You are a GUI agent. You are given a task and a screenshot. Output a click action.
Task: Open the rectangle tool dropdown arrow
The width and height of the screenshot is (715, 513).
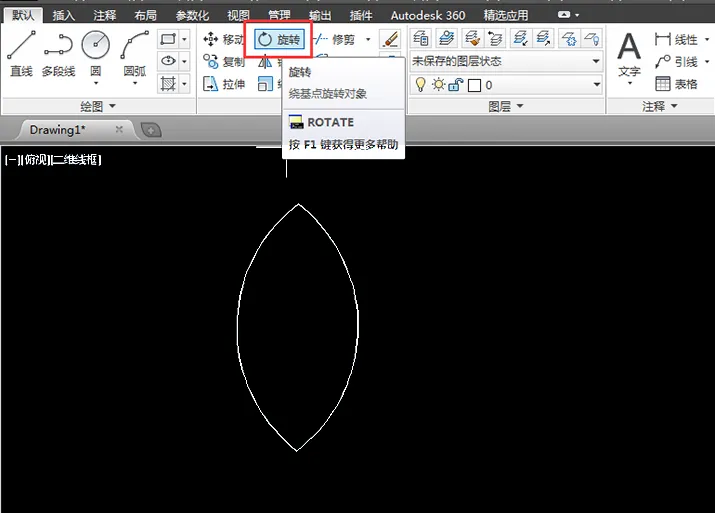(184, 39)
